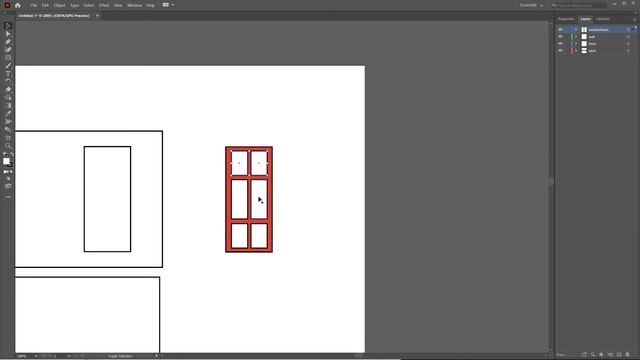Click the target circle of floor layer
The width and height of the screenshot is (640, 360).
point(629,44)
